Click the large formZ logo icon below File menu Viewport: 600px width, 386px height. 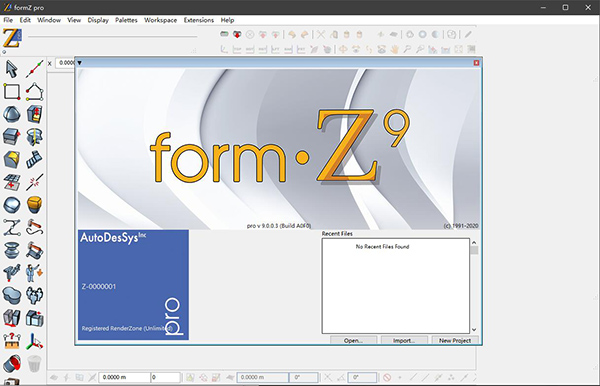(x=12, y=38)
